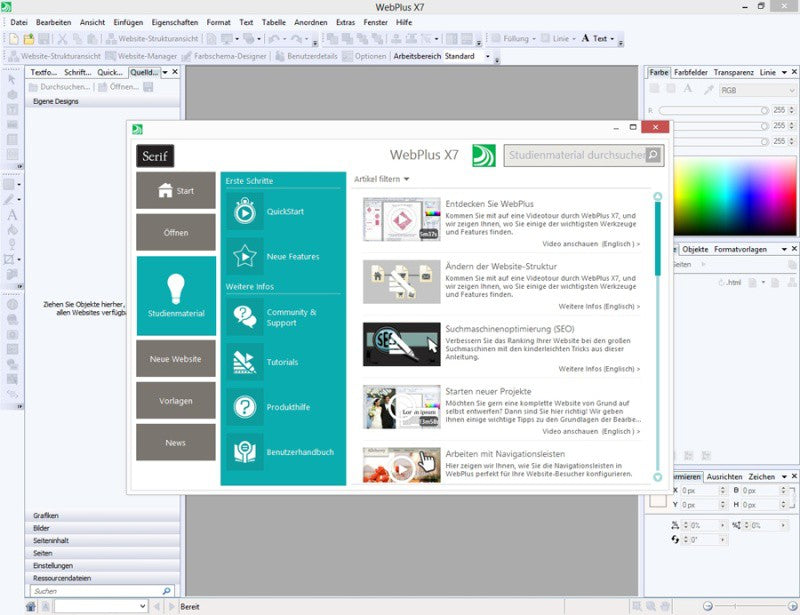Click the scroll up arrow circle
This screenshot has width=800, height=615.
(658, 196)
